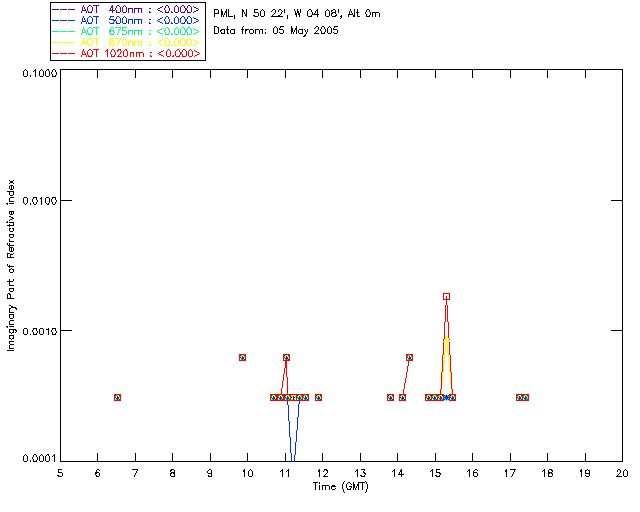Click the isolated data point just before time 10
The width and height of the screenshot is (640, 512).
click(242, 357)
